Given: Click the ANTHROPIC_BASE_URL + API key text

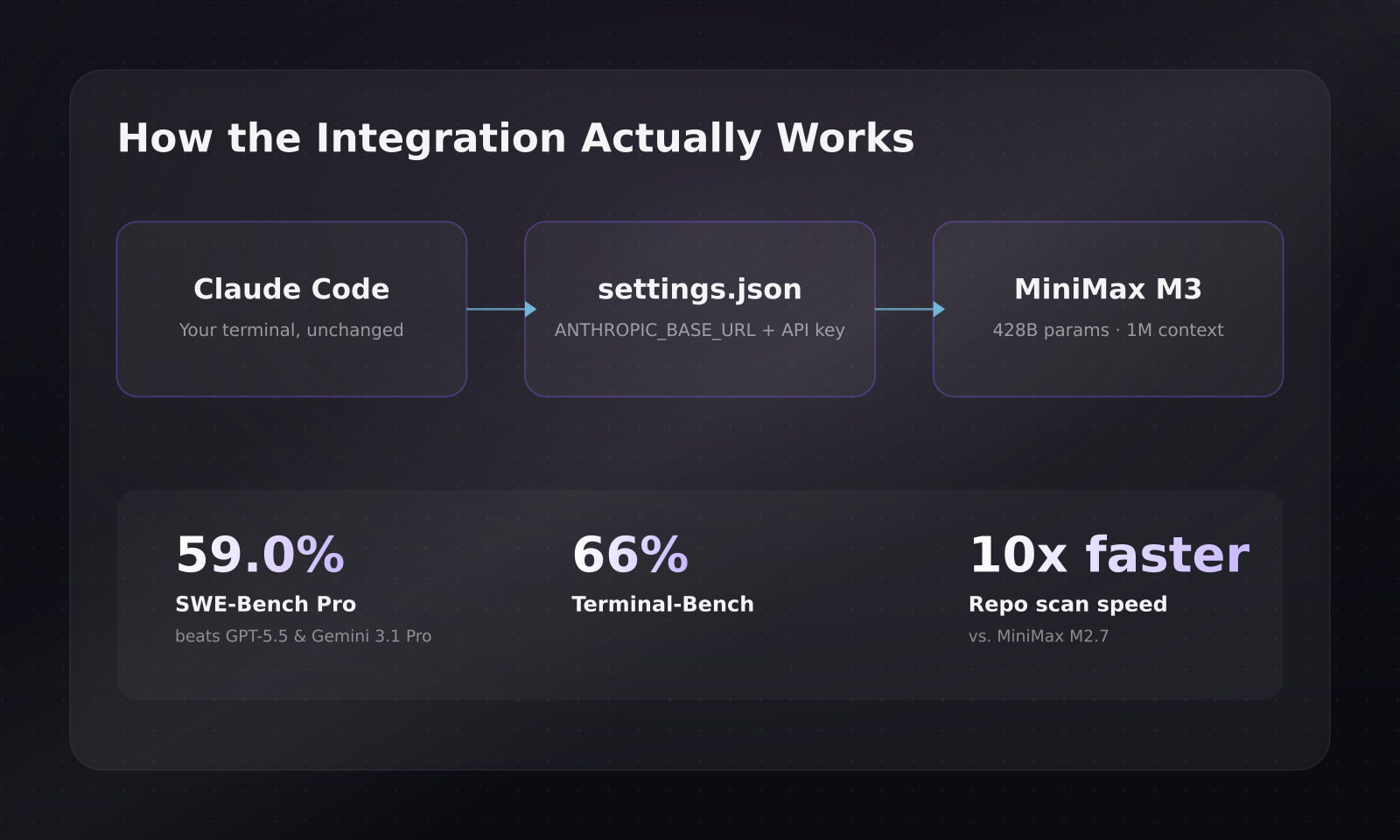Looking at the screenshot, I should [x=700, y=330].
